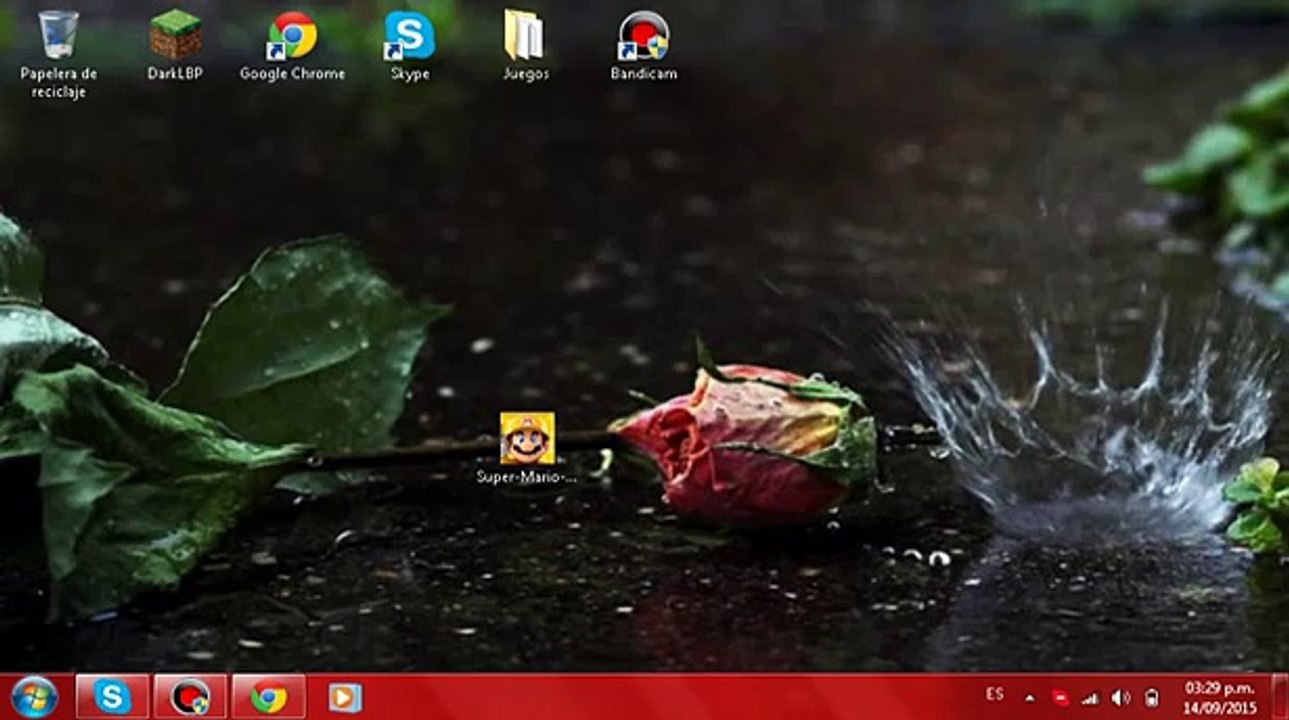Open the battery power tray icon

[1150, 697]
